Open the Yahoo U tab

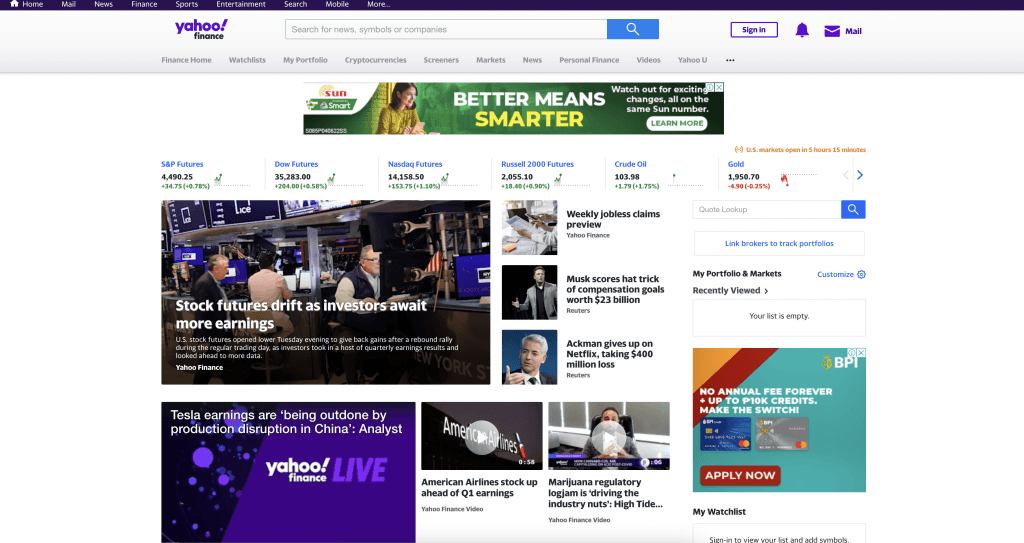point(692,60)
